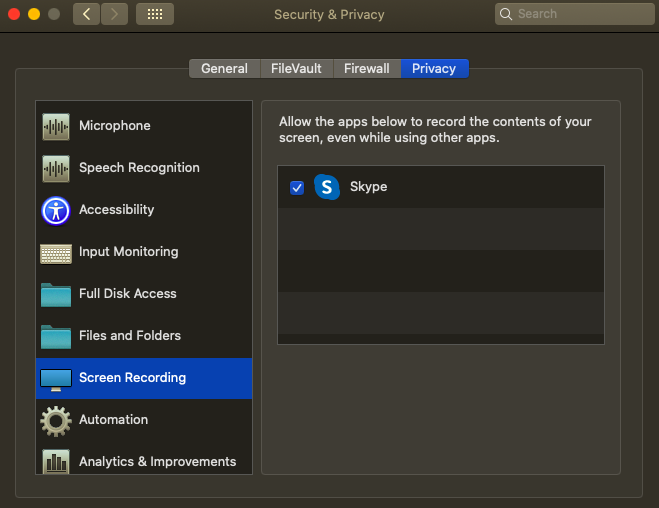
Task: Click the Privacy tab
Action: [434, 69]
